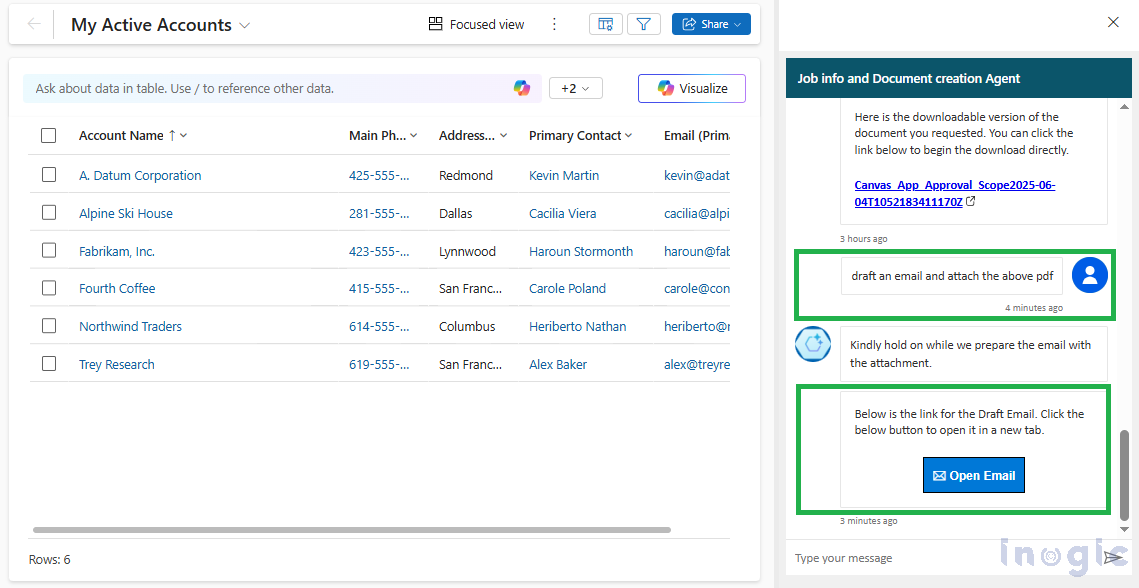The height and width of the screenshot is (588, 1139).
Task: Check the Fourth Coffee row
Action: pos(49,288)
